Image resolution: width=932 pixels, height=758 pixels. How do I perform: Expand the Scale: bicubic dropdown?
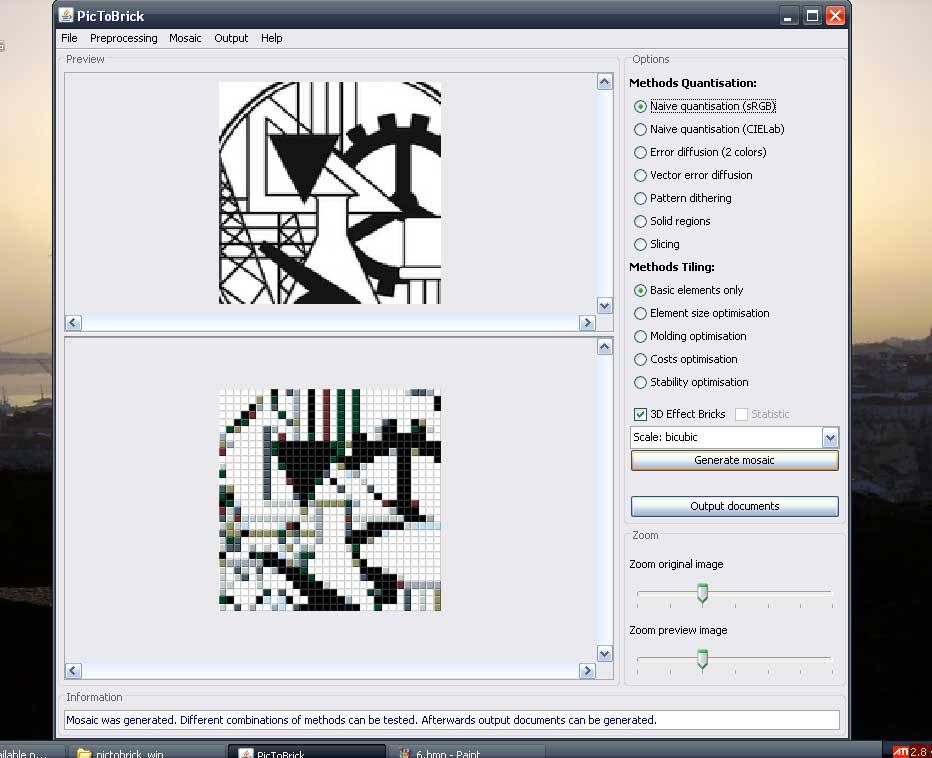(x=829, y=437)
